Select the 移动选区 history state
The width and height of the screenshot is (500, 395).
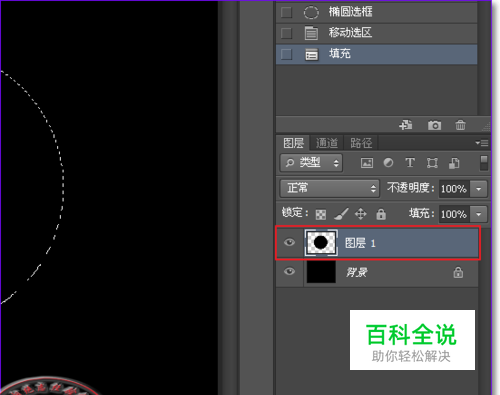tap(377, 33)
